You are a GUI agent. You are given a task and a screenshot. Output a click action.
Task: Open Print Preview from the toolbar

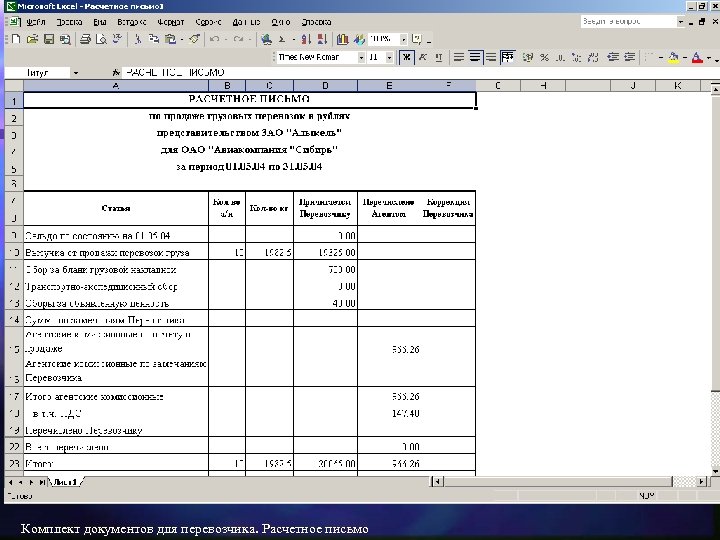point(101,39)
